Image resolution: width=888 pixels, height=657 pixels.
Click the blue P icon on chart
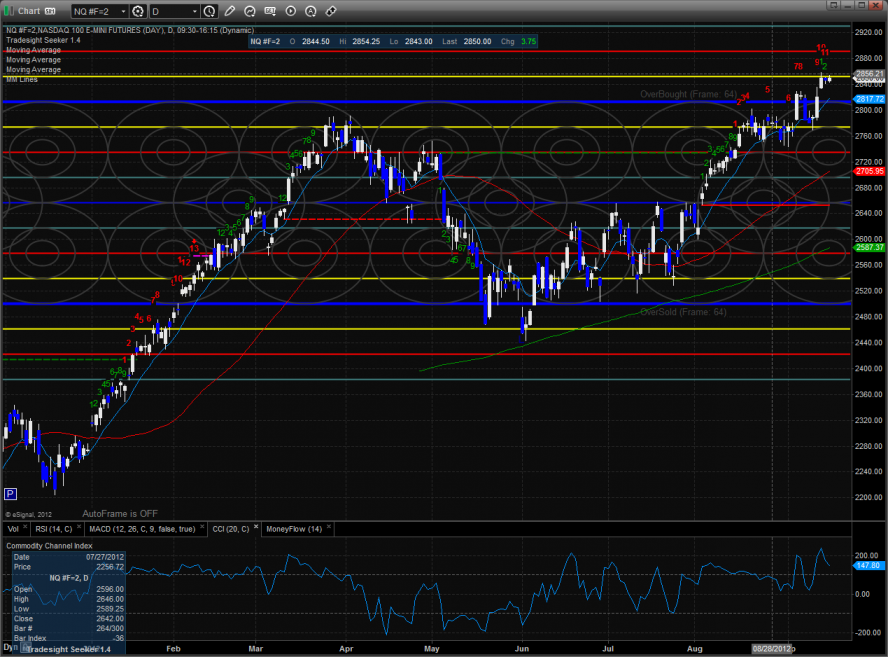pyautogui.click(x=10, y=494)
